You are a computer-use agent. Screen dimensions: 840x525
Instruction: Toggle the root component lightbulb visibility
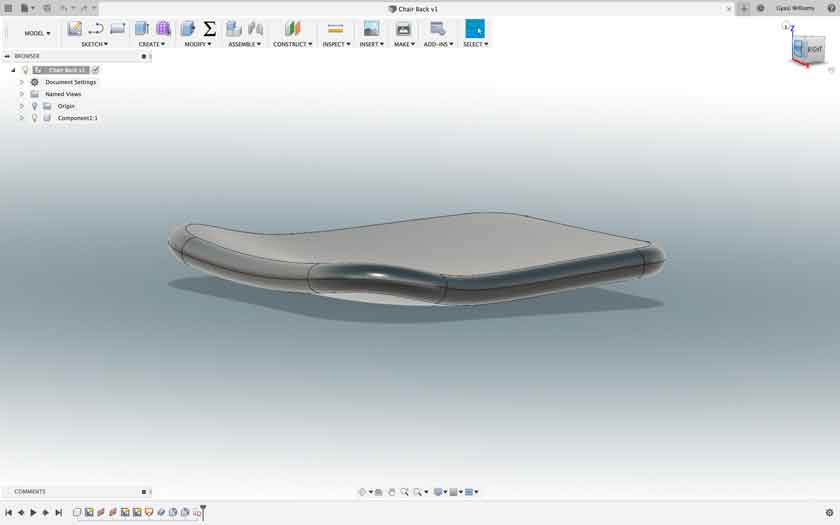(25, 70)
